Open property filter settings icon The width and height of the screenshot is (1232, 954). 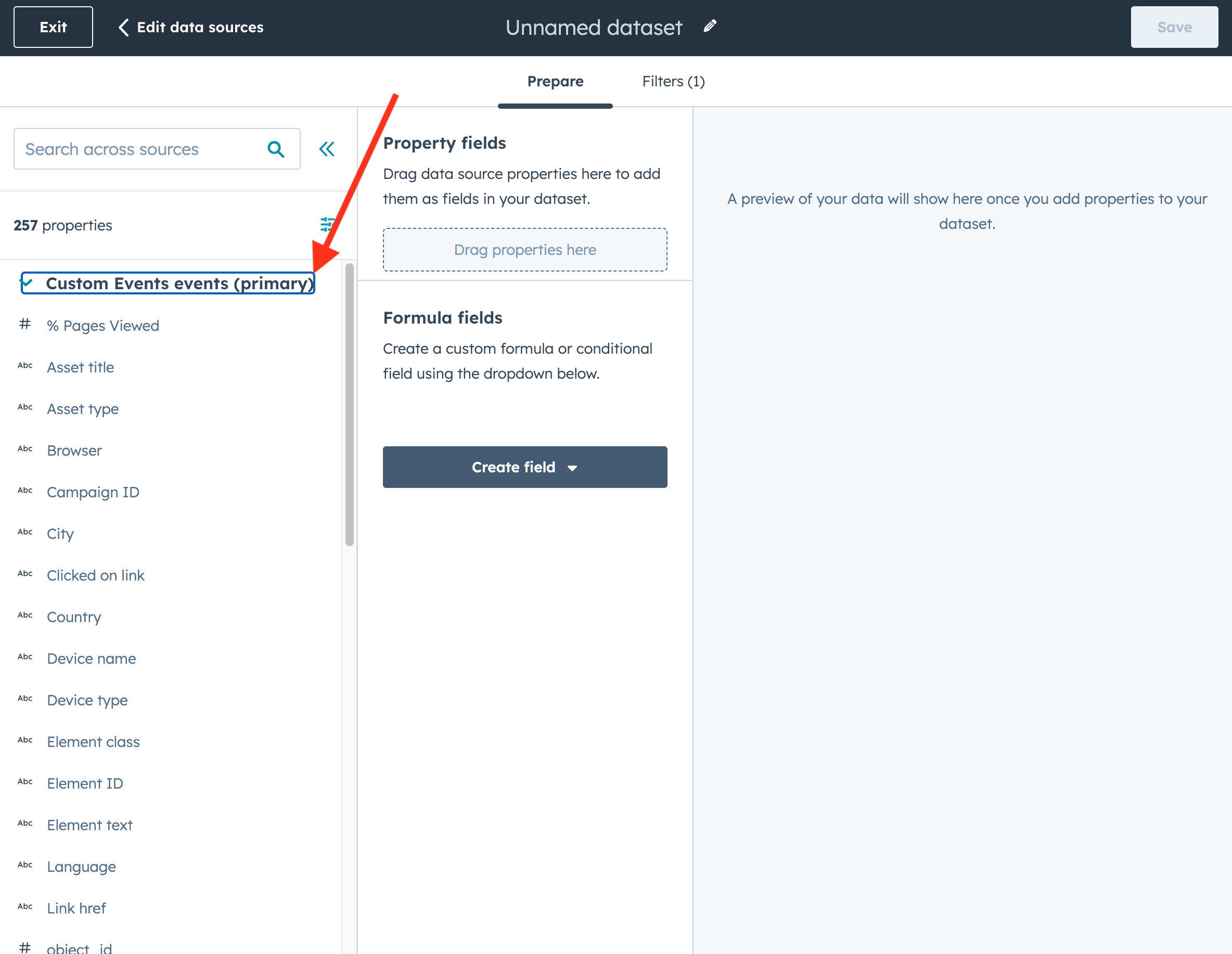pos(327,225)
